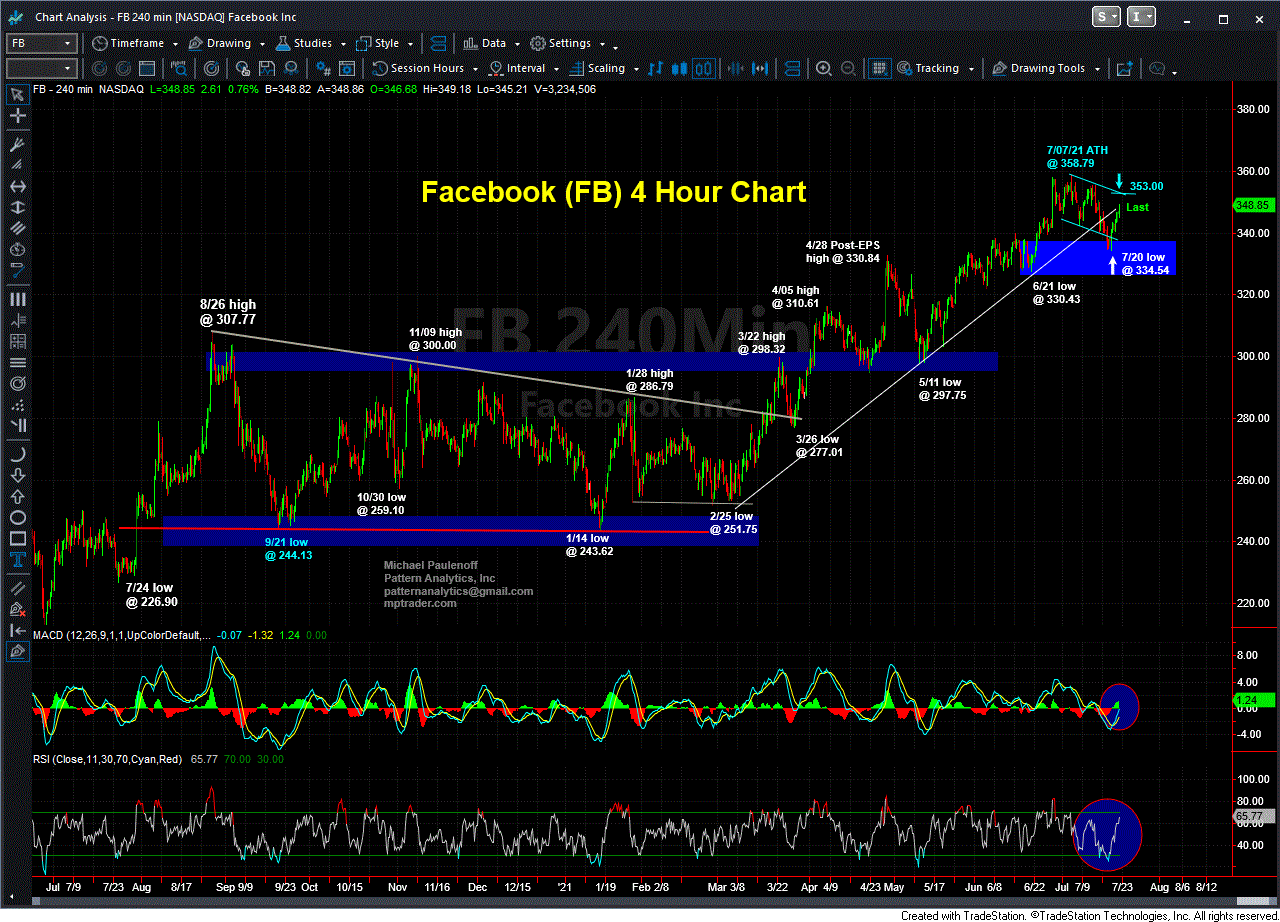
Task: Open the Scaling menu
Action: 603,69
